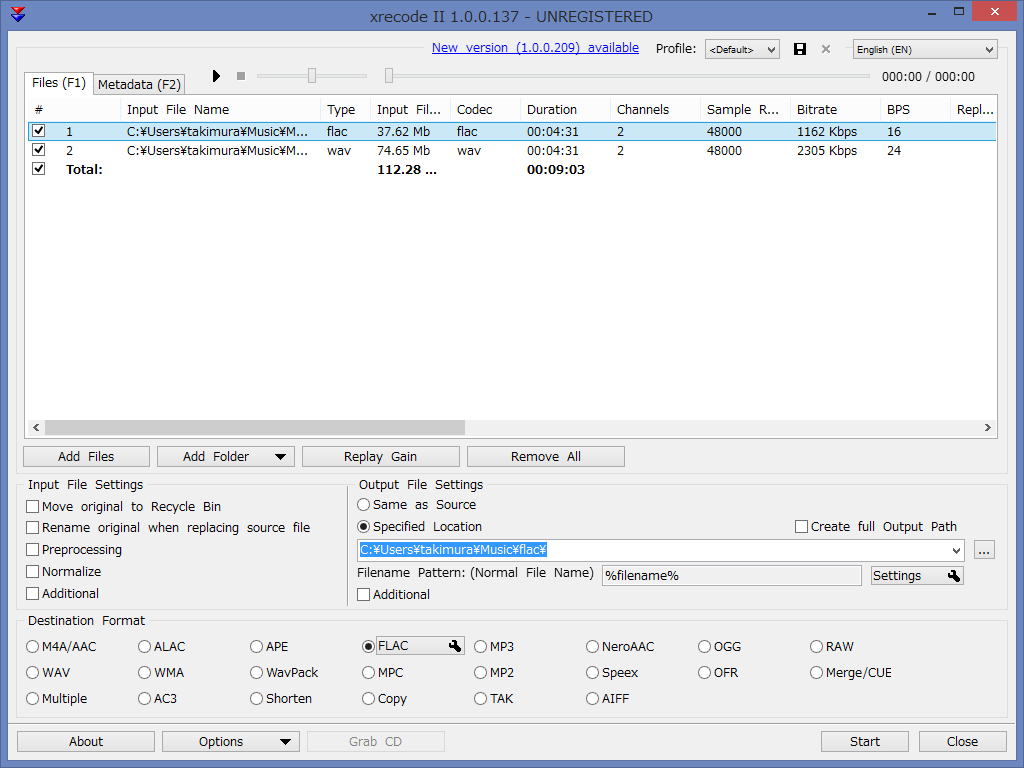Switch to Files (F1) tab
Viewport: 1024px width, 768px height.
pos(59,83)
